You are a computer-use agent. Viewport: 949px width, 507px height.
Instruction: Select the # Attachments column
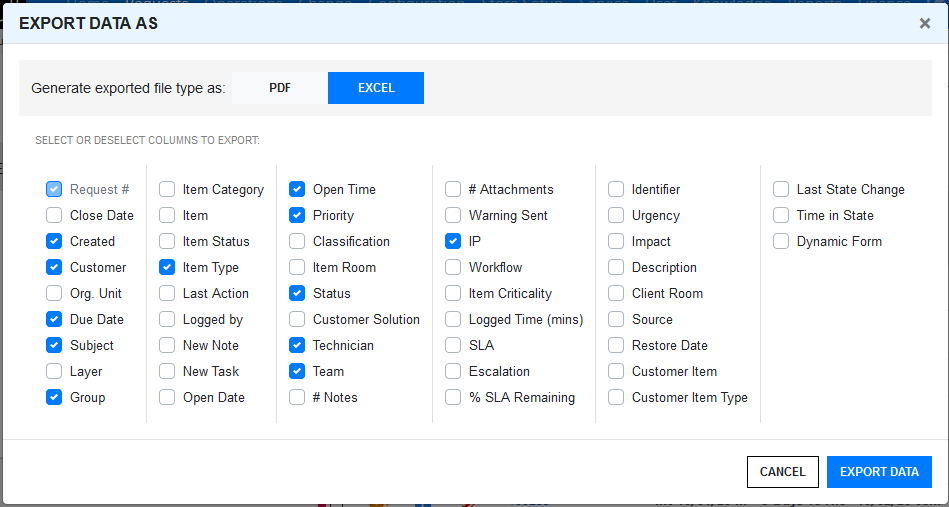point(453,189)
